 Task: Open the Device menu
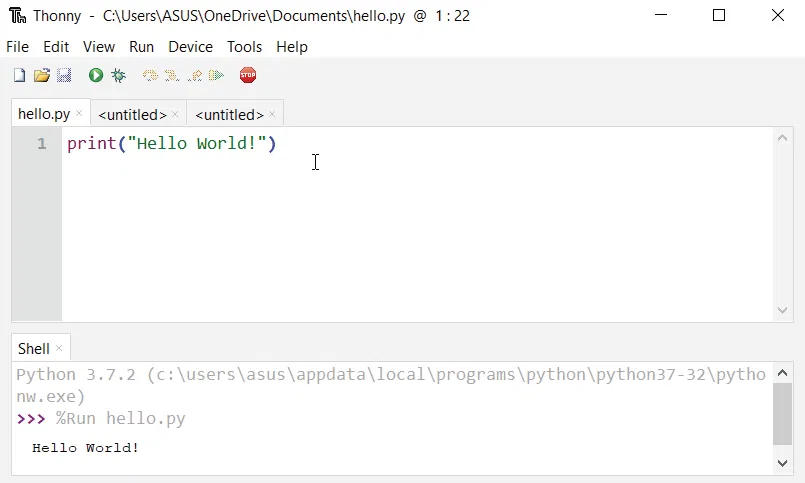[190, 47]
